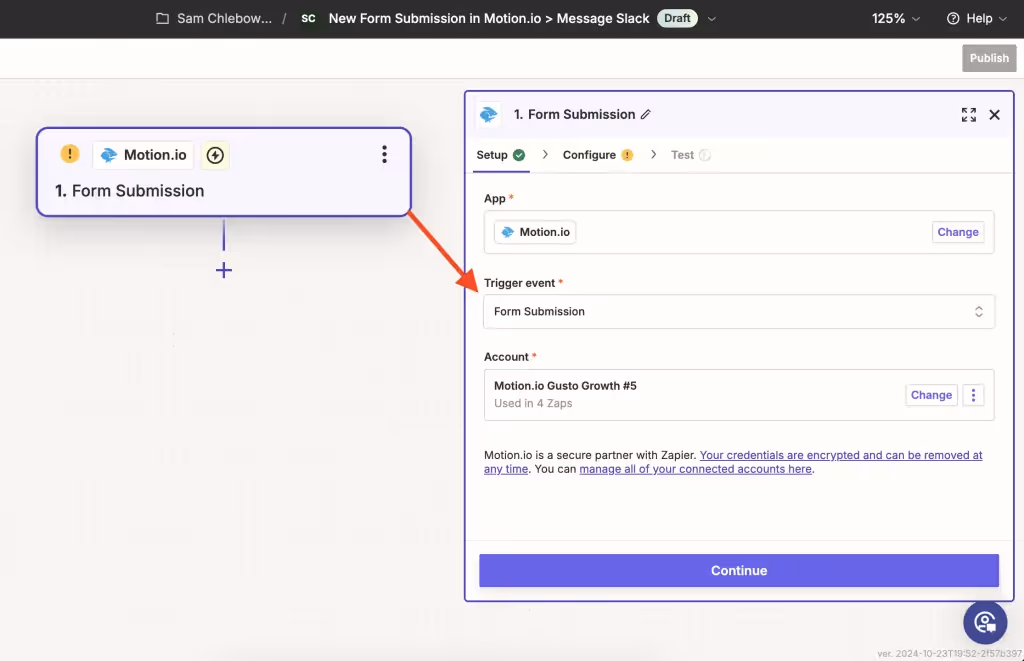Close the Form Submission panel
The width and height of the screenshot is (1024, 661).
tap(994, 115)
